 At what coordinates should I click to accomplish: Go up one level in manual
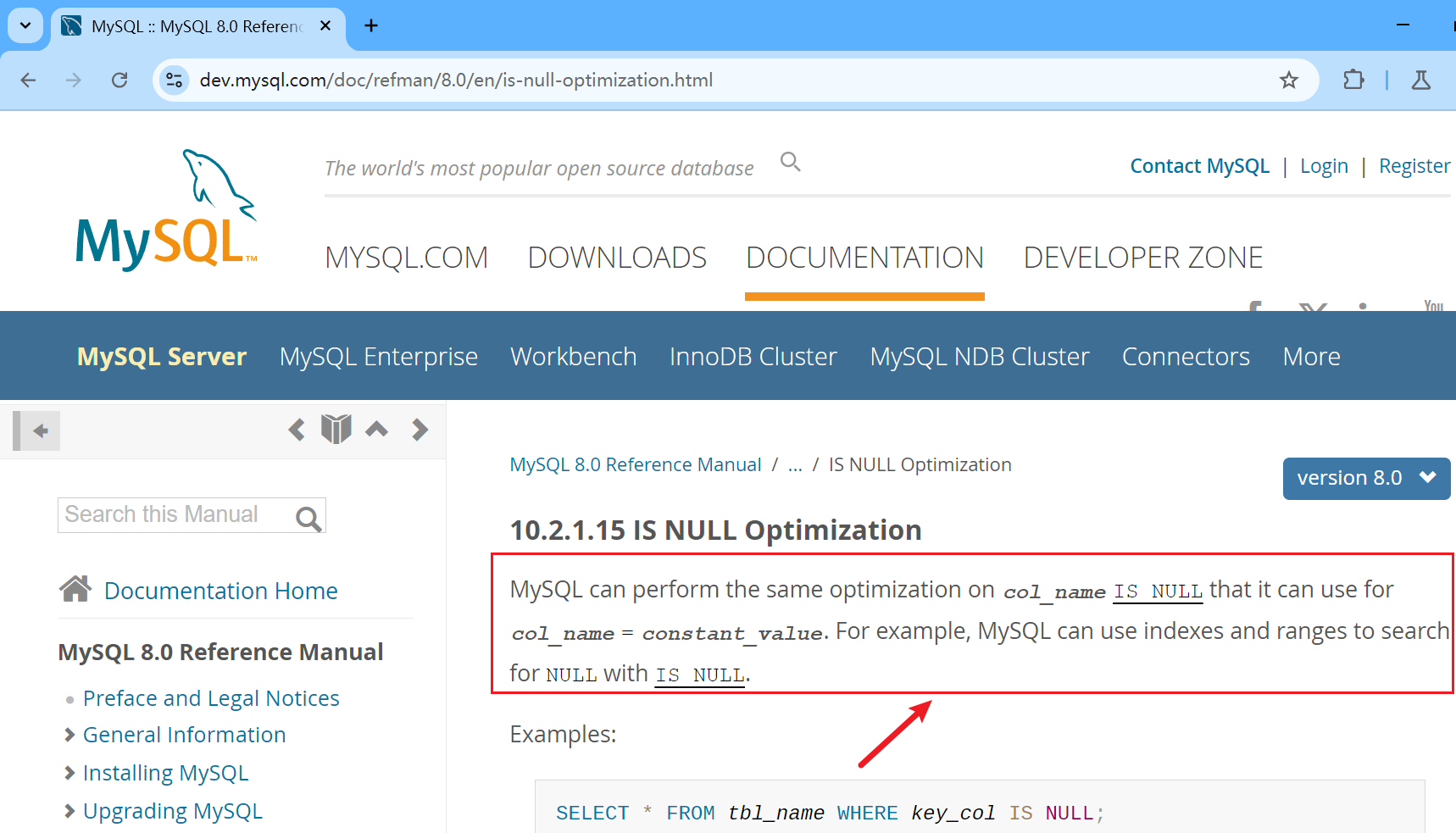(x=377, y=429)
